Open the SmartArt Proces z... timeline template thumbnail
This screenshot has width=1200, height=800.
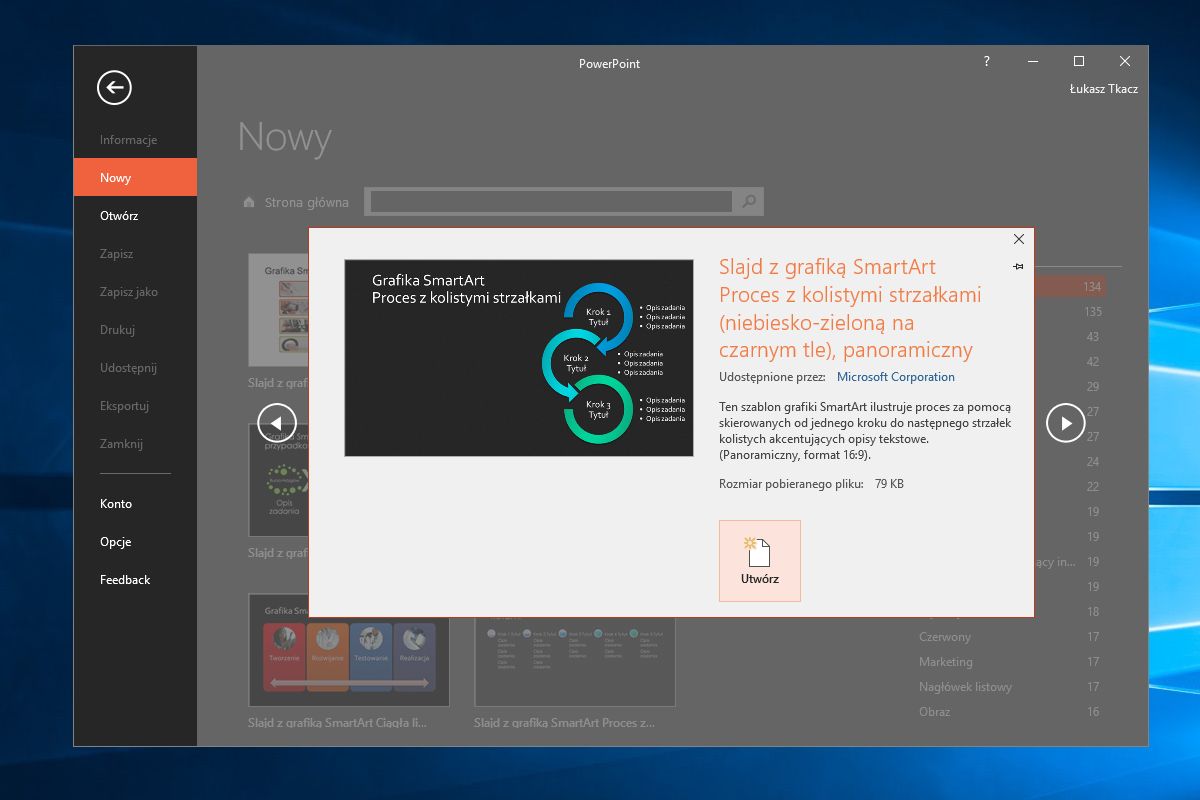(575, 663)
